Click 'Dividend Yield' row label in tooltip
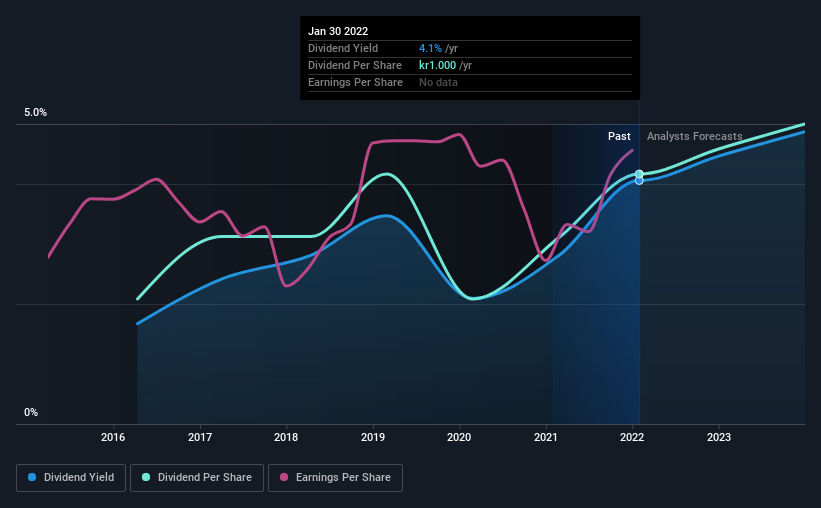 pos(343,48)
